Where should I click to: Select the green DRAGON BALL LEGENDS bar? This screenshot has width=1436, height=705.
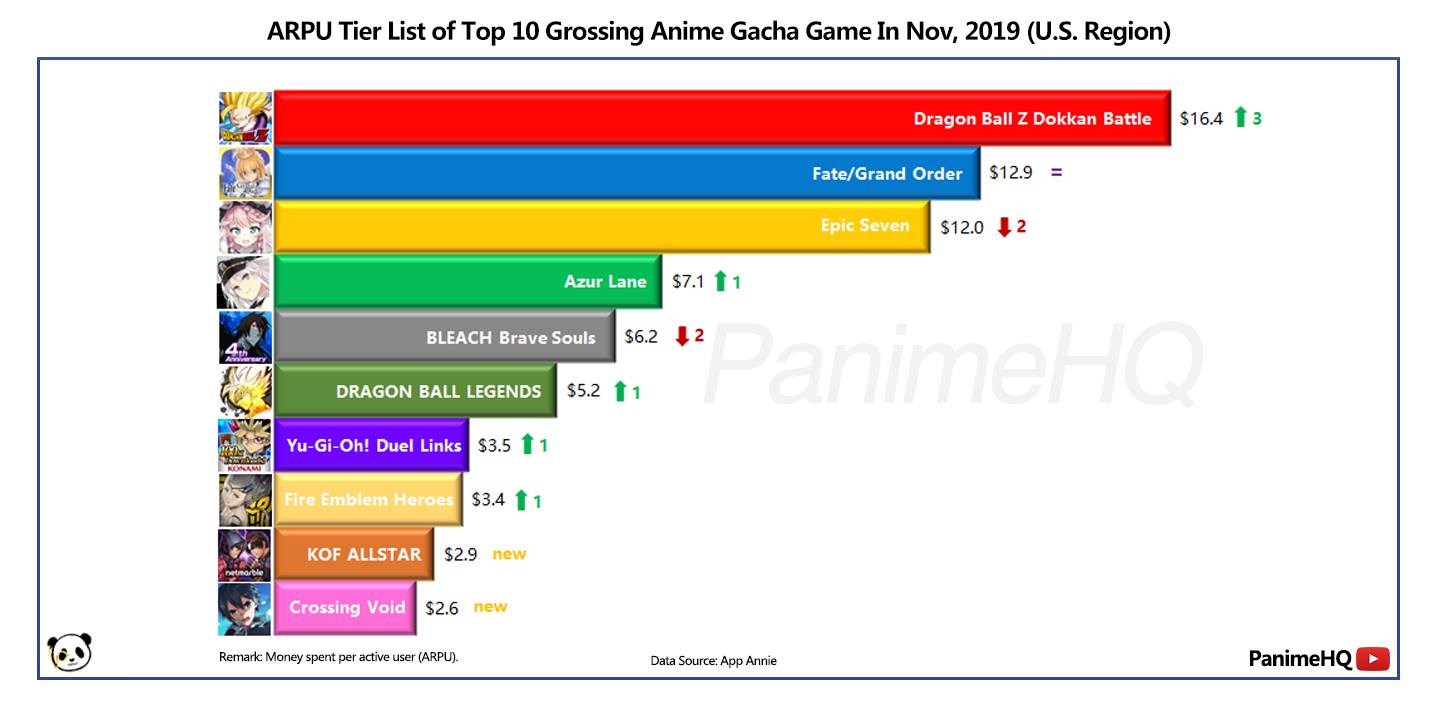(x=416, y=391)
